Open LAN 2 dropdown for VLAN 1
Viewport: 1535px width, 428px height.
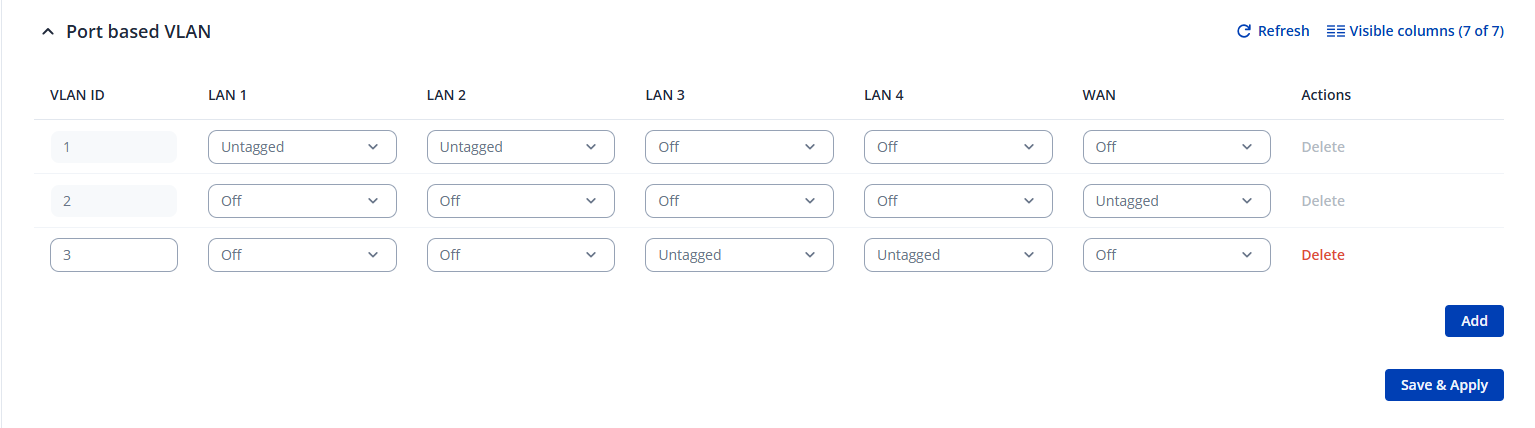(520, 147)
